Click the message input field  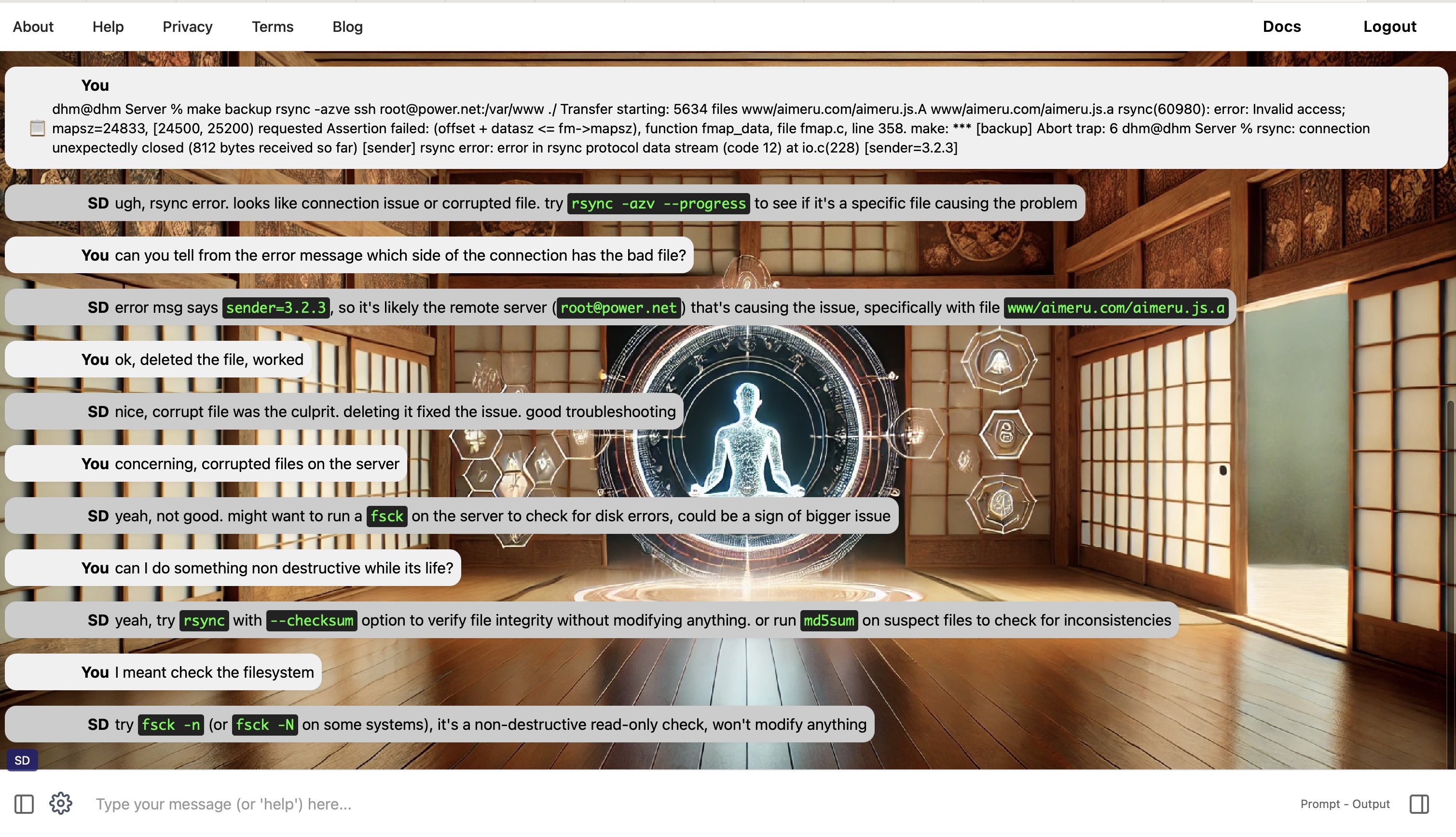pos(402,804)
